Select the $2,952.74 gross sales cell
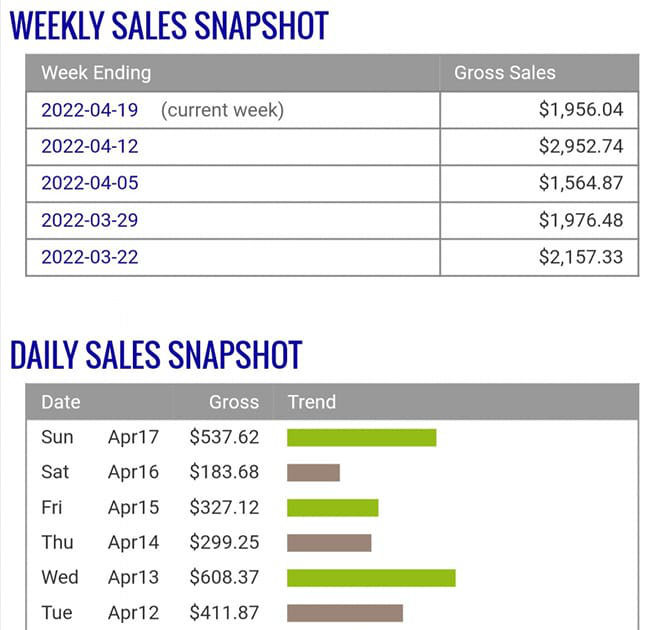The image size is (661, 630). click(580, 147)
